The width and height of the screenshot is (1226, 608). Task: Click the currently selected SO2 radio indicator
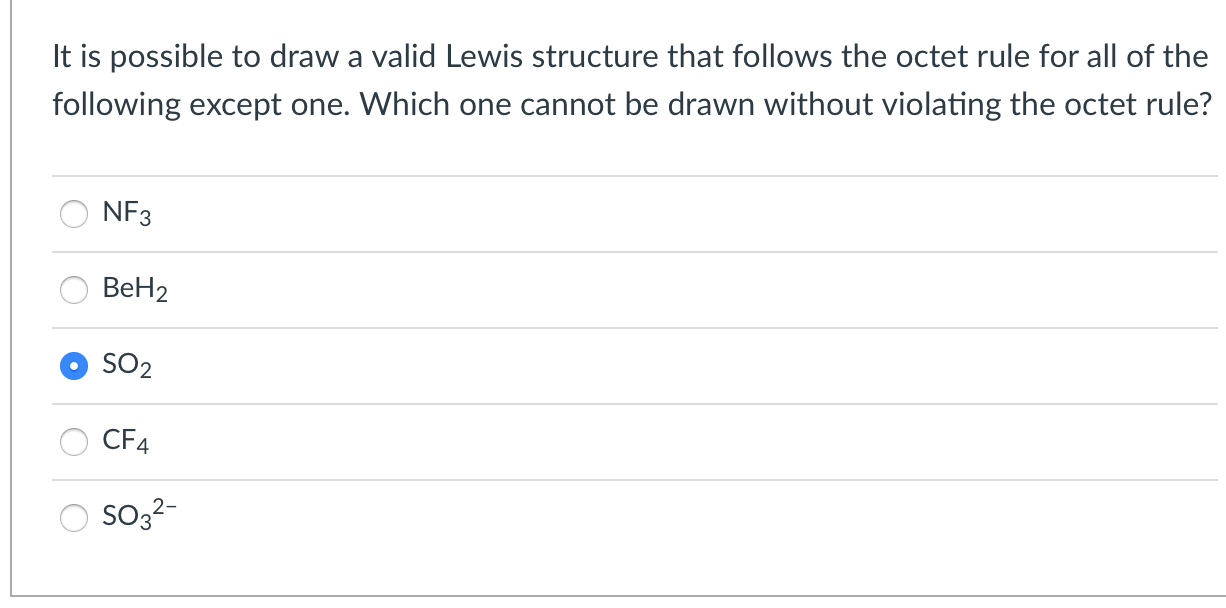[x=74, y=366]
